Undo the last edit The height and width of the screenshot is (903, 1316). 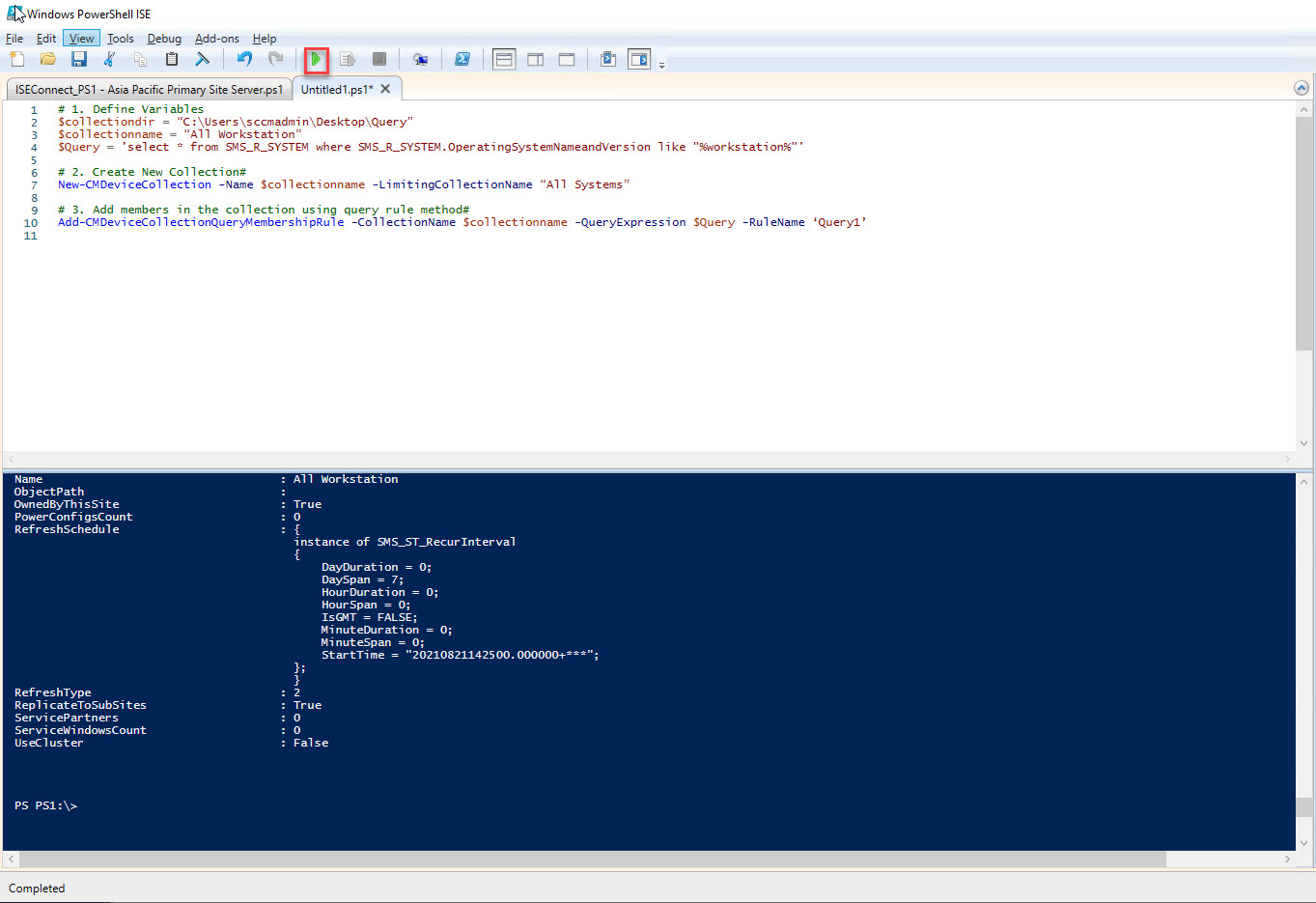[244, 60]
